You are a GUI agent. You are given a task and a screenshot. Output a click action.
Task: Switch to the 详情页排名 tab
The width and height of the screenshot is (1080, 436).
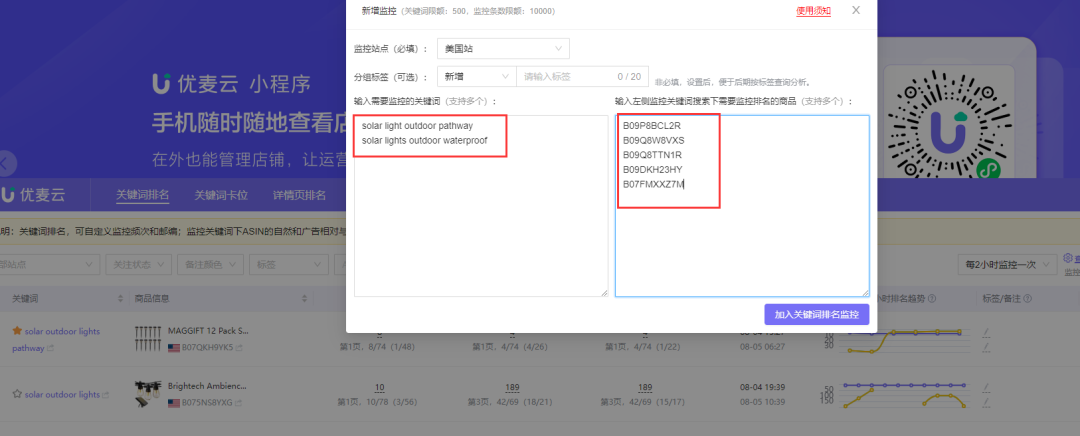pyautogui.click(x=300, y=195)
